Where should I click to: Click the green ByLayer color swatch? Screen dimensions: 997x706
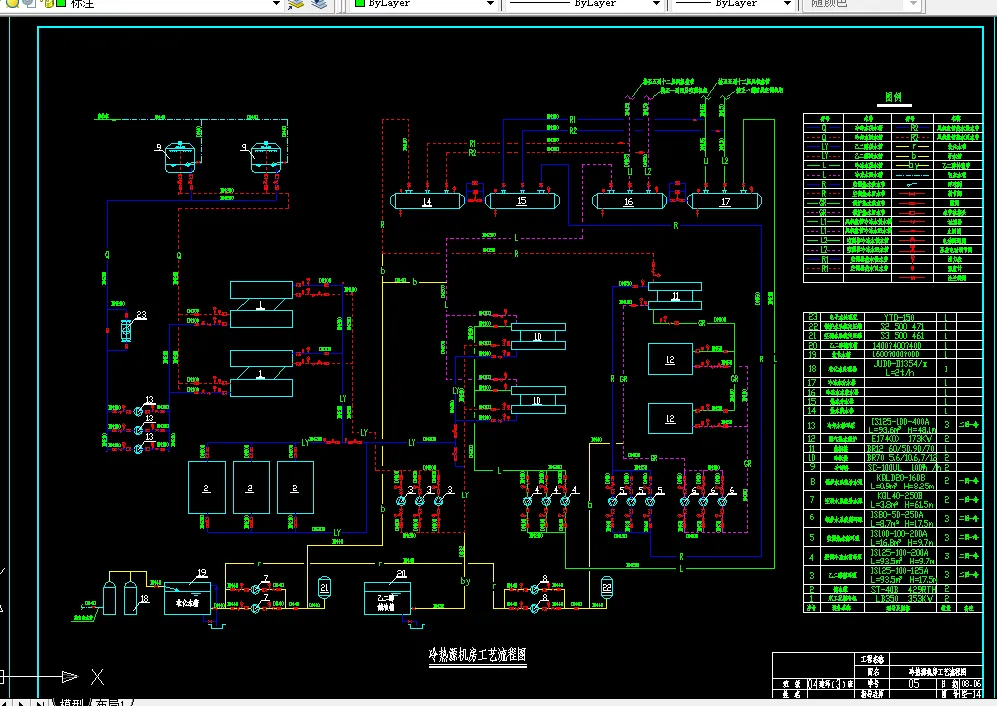[360, 3]
